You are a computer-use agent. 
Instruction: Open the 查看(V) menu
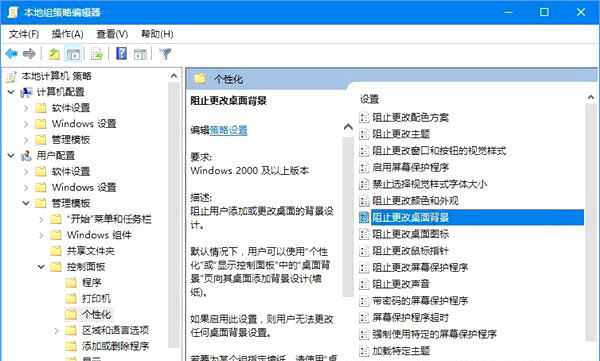pos(112,34)
